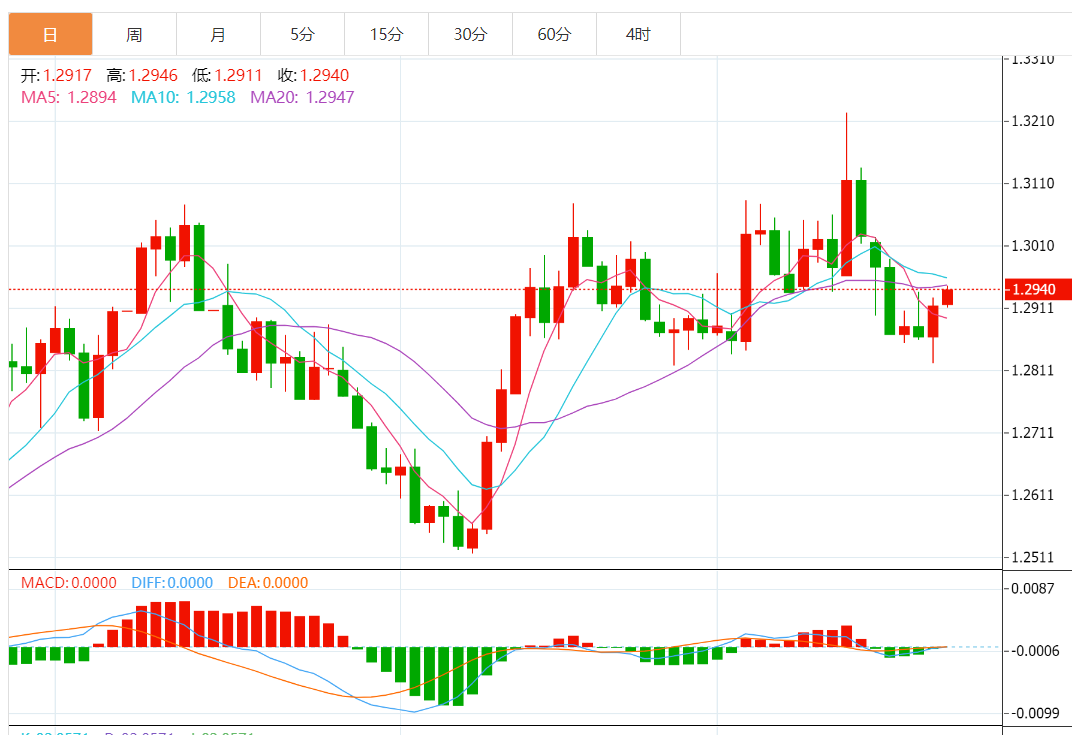Click the 1.2611 price axis label
1072x735 pixels.
[1033, 495]
